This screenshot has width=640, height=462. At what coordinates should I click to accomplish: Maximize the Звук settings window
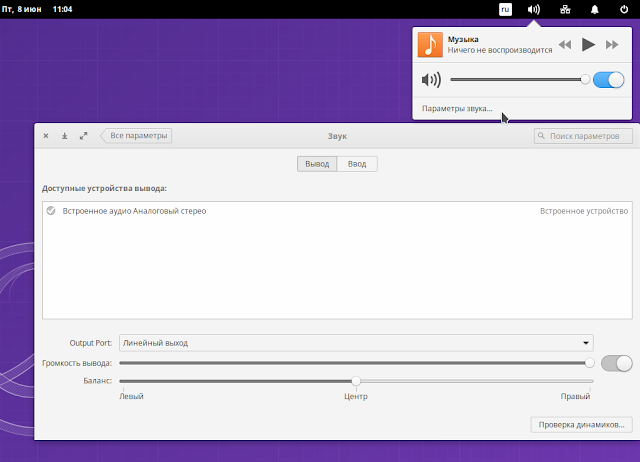(x=84, y=136)
